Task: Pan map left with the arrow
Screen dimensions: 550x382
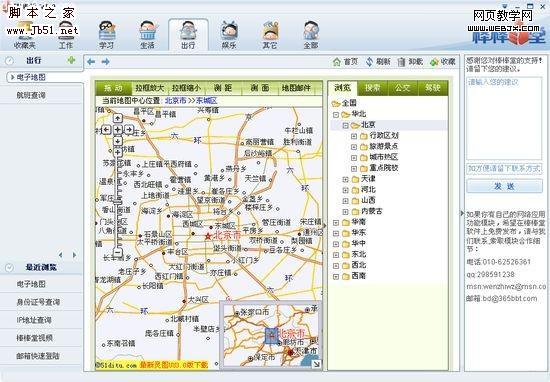Action: [x=106, y=129]
